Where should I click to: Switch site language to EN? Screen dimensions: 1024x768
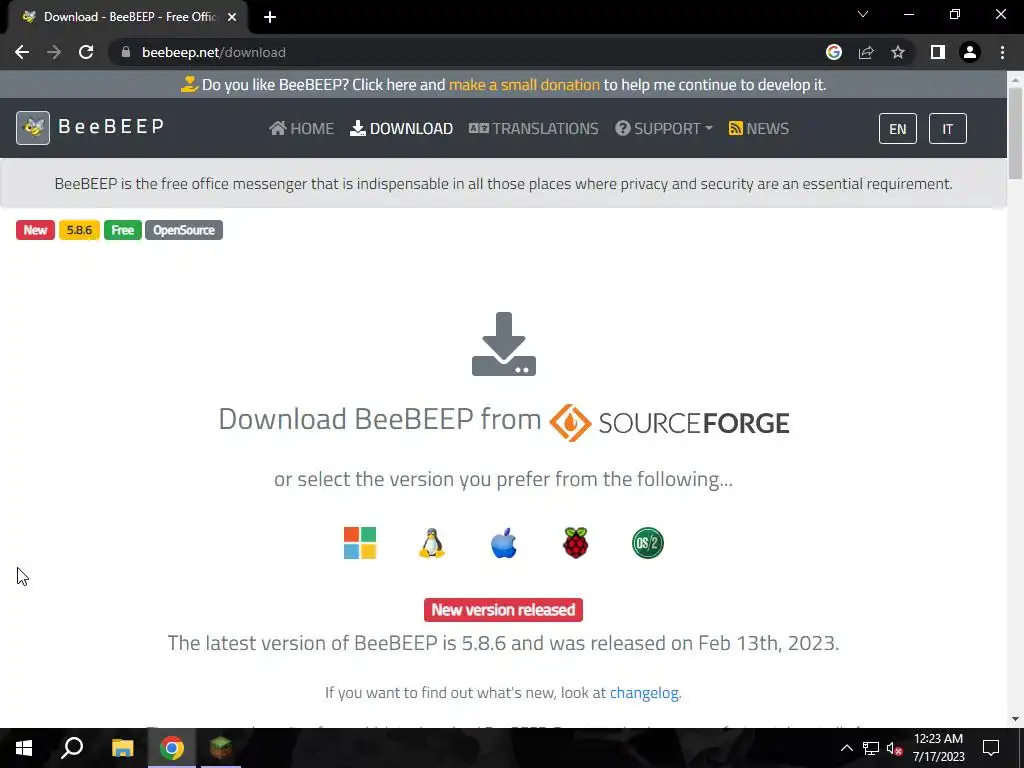pyautogui.click(x=898, y=129)
